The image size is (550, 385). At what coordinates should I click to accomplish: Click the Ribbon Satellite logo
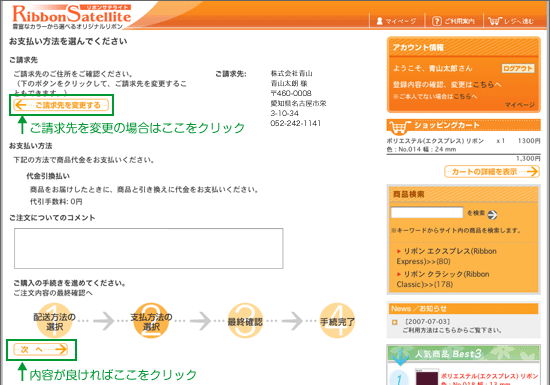[72, 16]
